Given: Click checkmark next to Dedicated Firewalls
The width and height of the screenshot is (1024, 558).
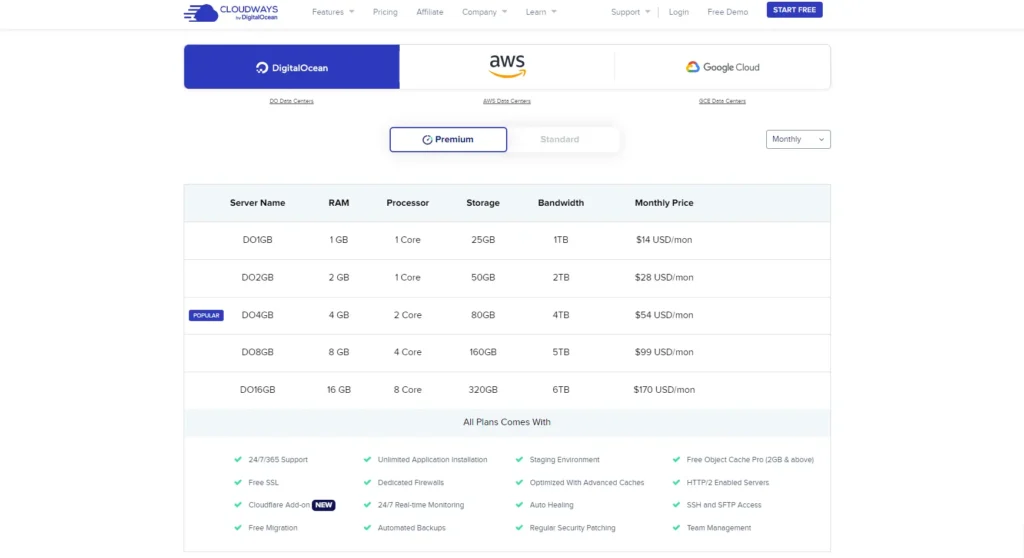Looking at the screenshot, I should pos(367,482).
